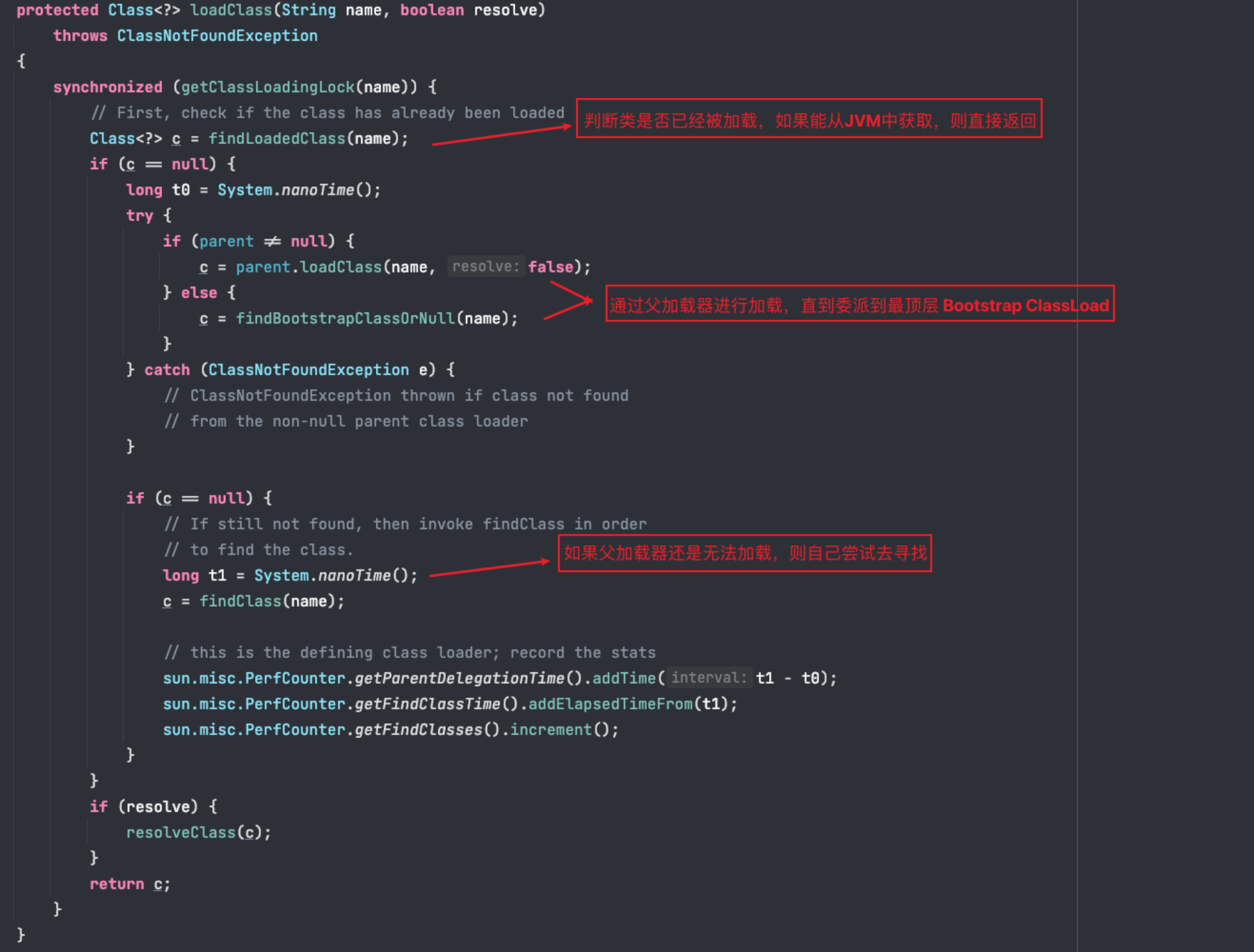Click resolveClass(c) call

194,833
